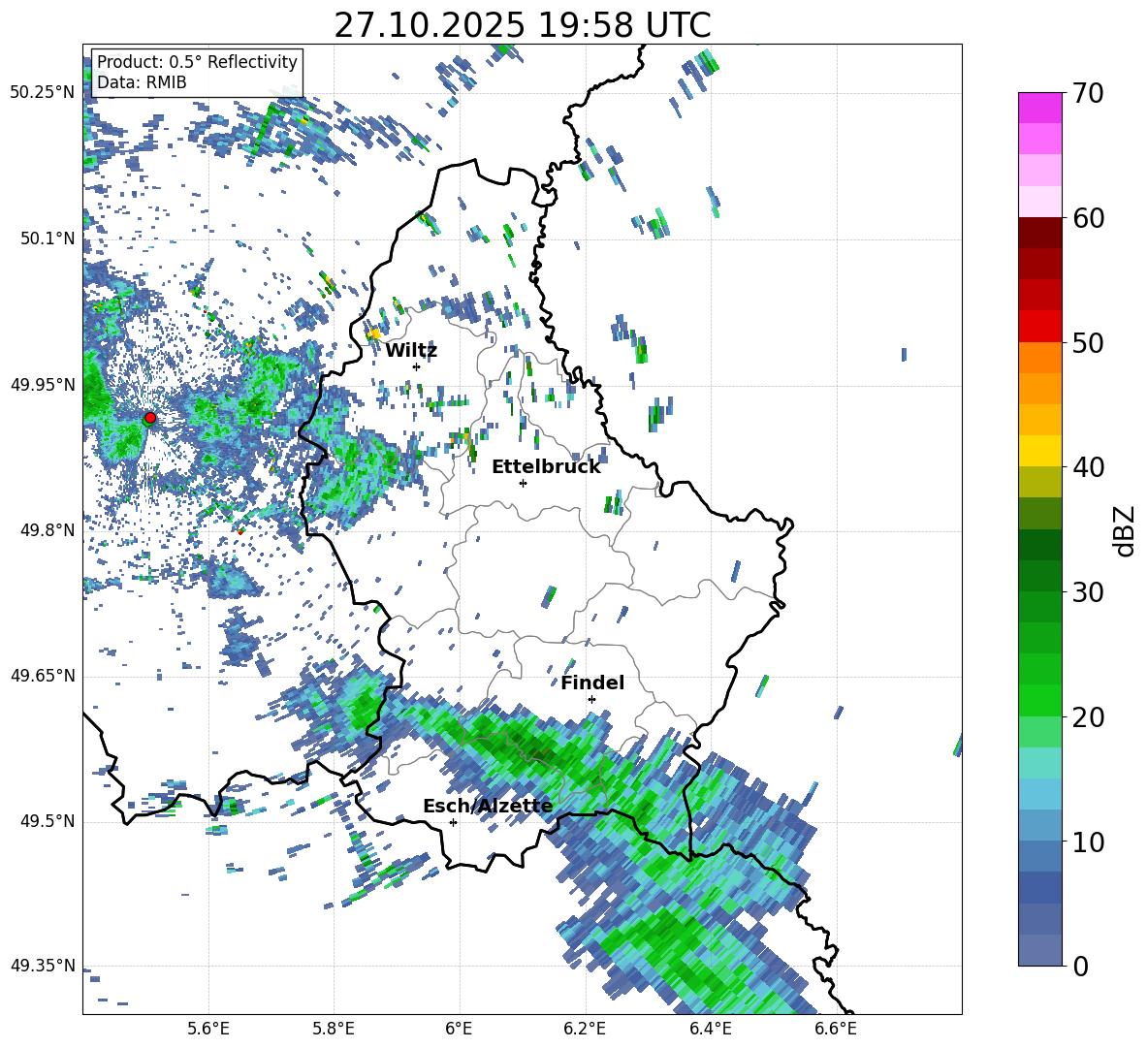Select the Esch/Alzette city label
The height and width of the screenshot is (1048, 1148).
pos(488,806)
